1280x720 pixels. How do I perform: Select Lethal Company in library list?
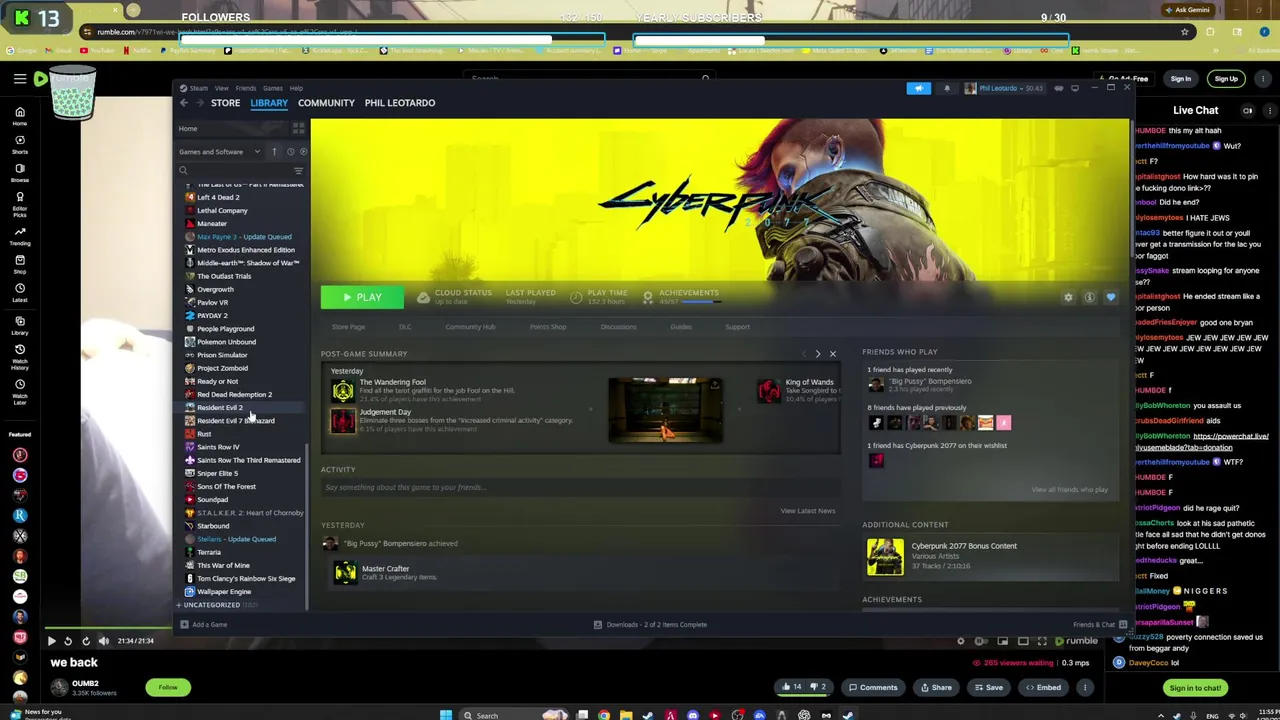(222, 210)
